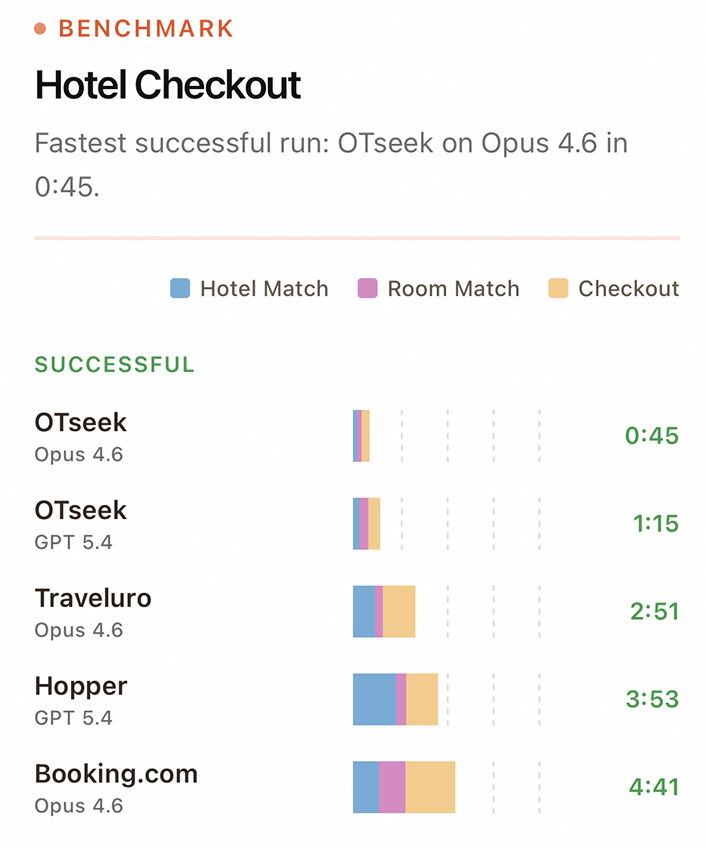
Task: Click the 4:41 time for Booking.com
Action: point(653,787)
